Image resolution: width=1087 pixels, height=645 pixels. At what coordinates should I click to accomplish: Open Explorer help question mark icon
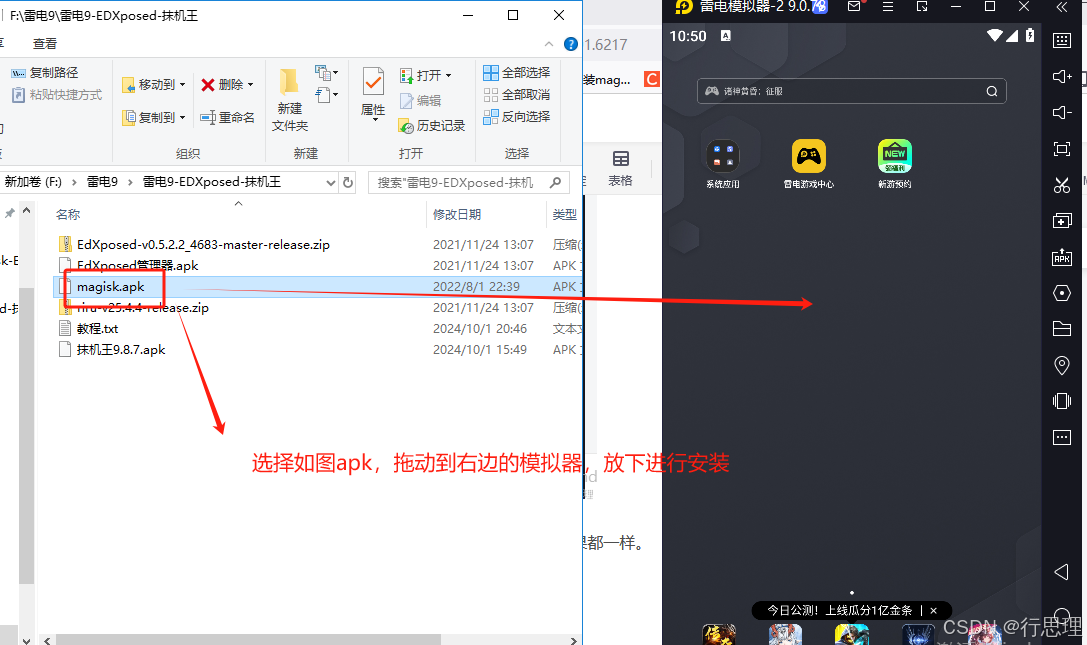571,44
